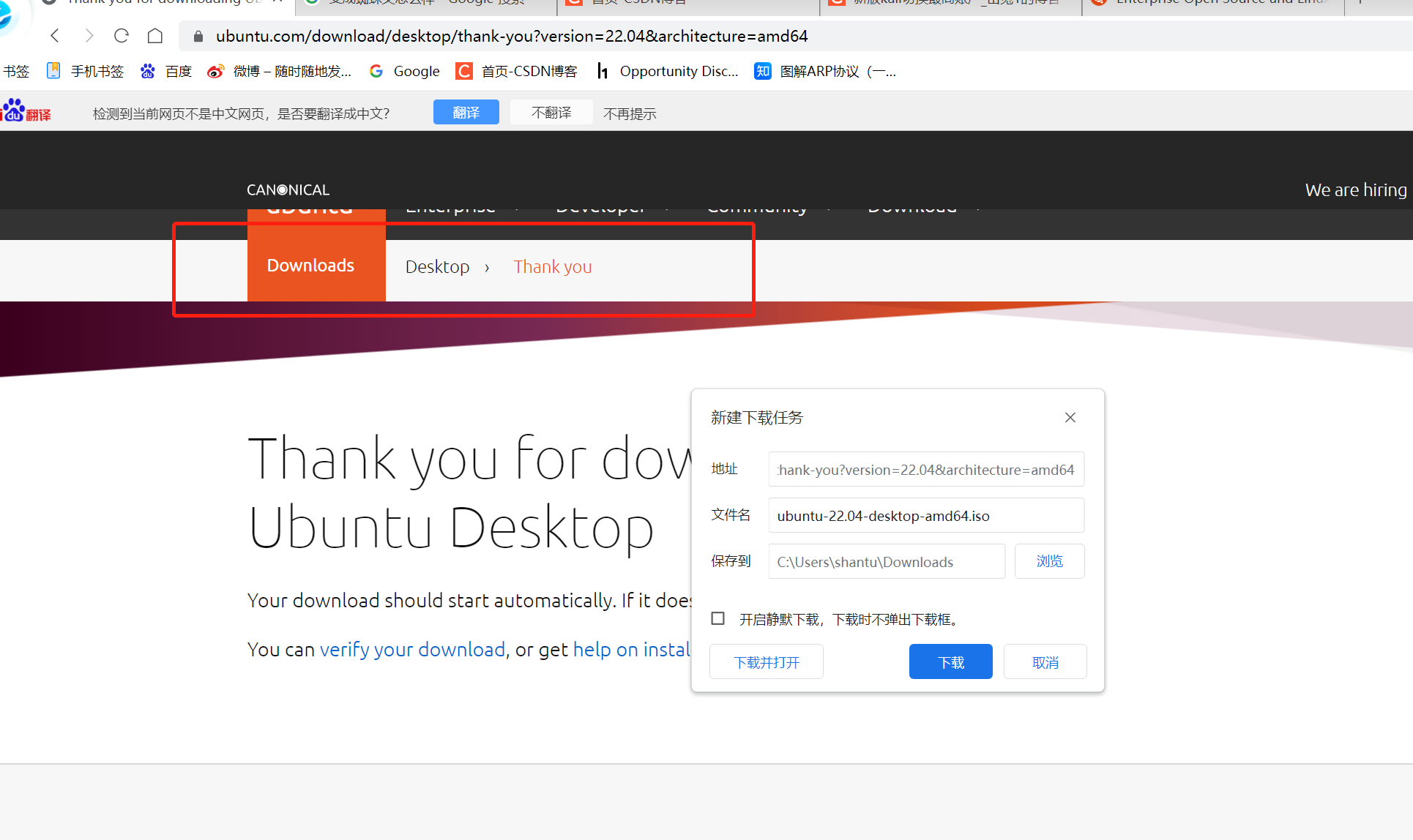Click the 取消 cancel button
Viewport: 1413px width, 840px height.
[x=1045, y=661]
